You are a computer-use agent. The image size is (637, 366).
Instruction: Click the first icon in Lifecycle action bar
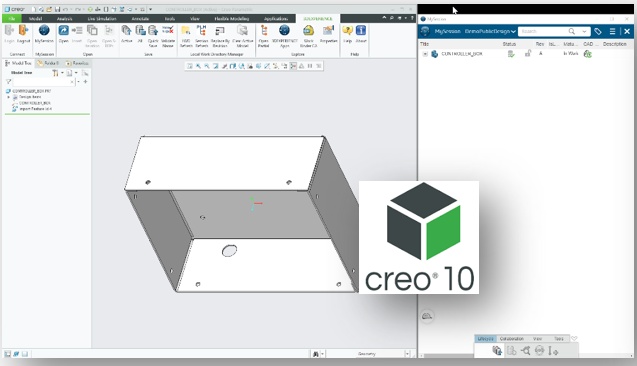coord(497,350)
